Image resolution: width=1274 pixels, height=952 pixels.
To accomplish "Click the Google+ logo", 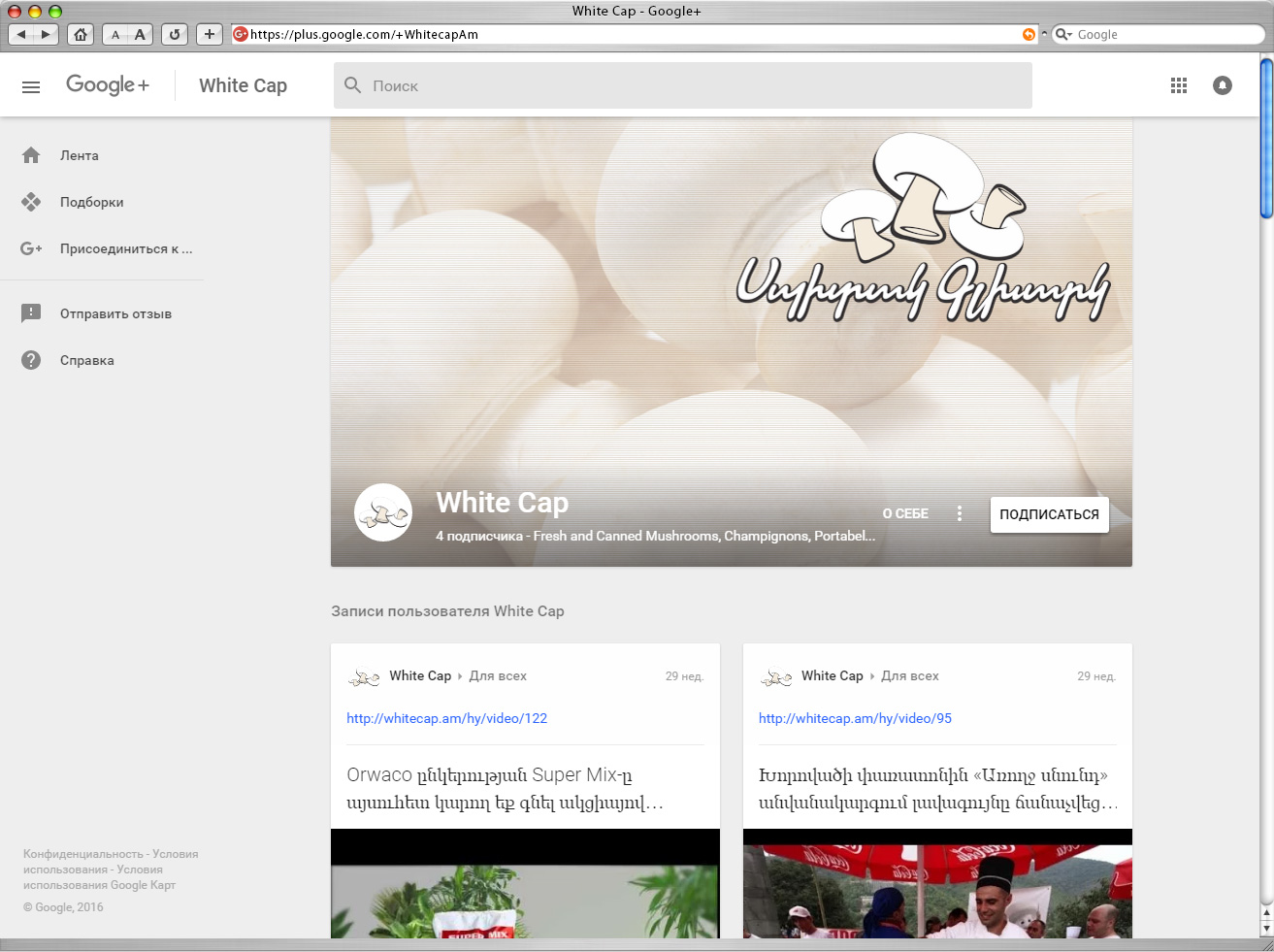I will (108, 85).
